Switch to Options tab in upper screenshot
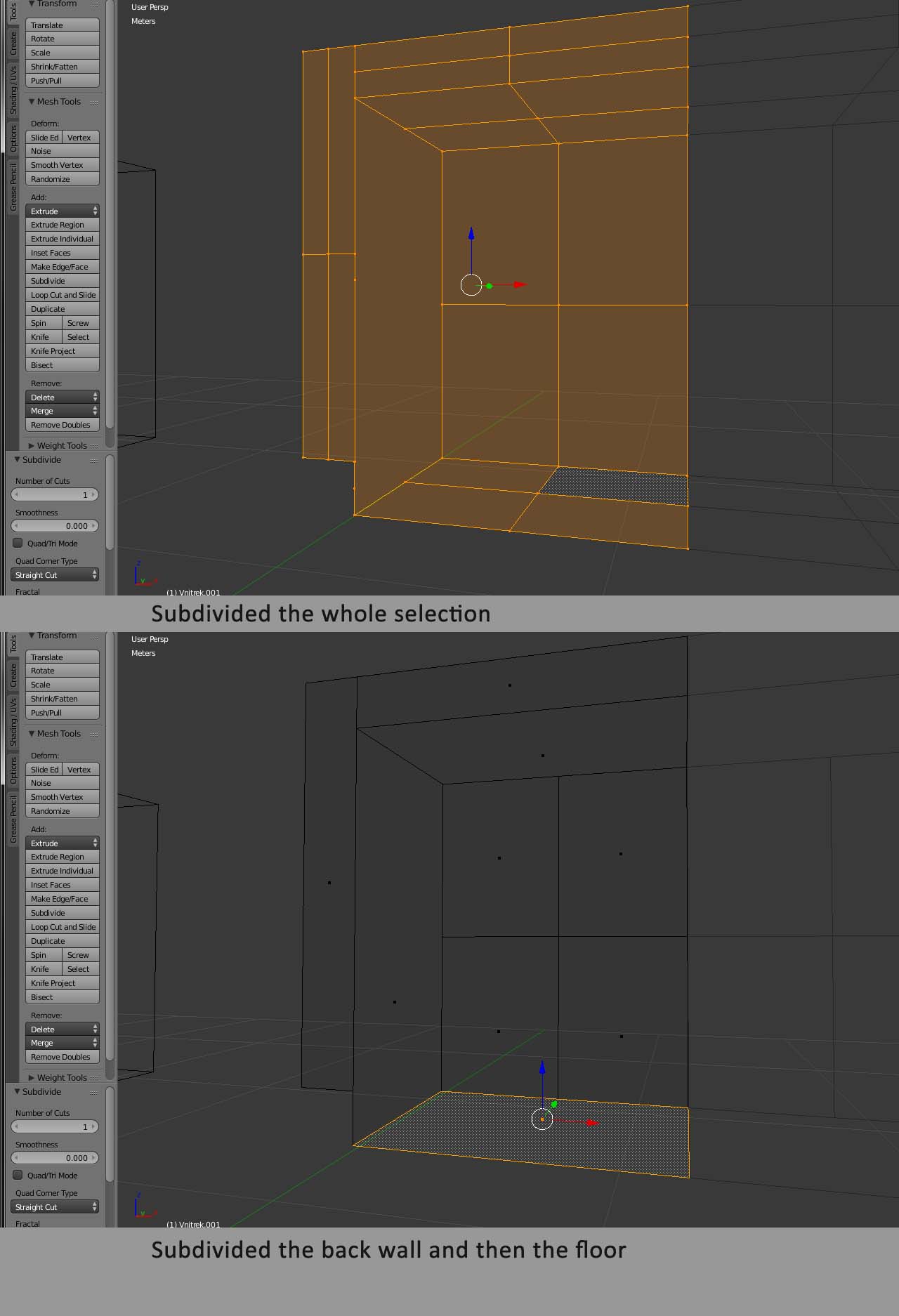 click(x=13, y=139)
